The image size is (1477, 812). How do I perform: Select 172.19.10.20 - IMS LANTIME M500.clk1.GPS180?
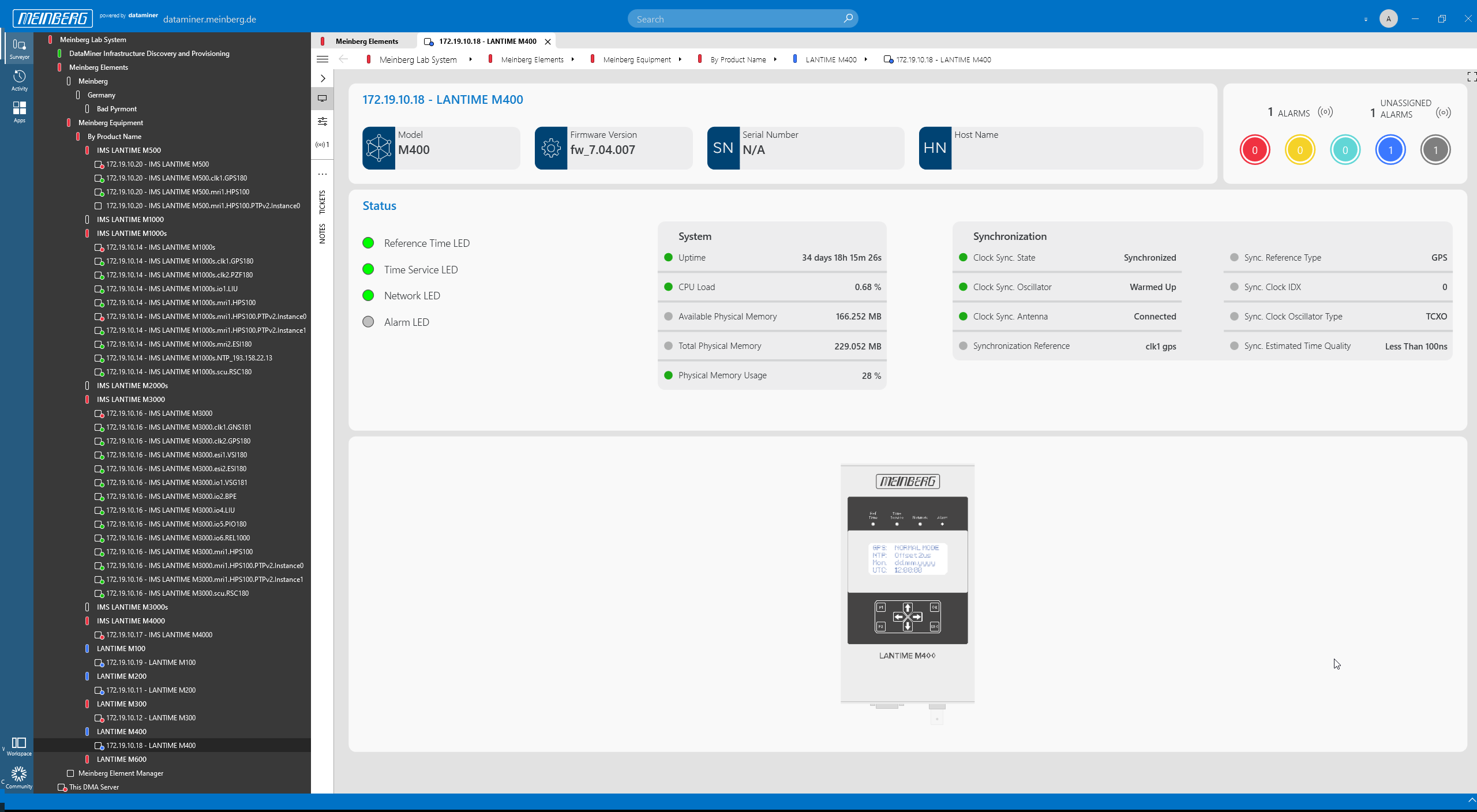[x=176, y=178]
